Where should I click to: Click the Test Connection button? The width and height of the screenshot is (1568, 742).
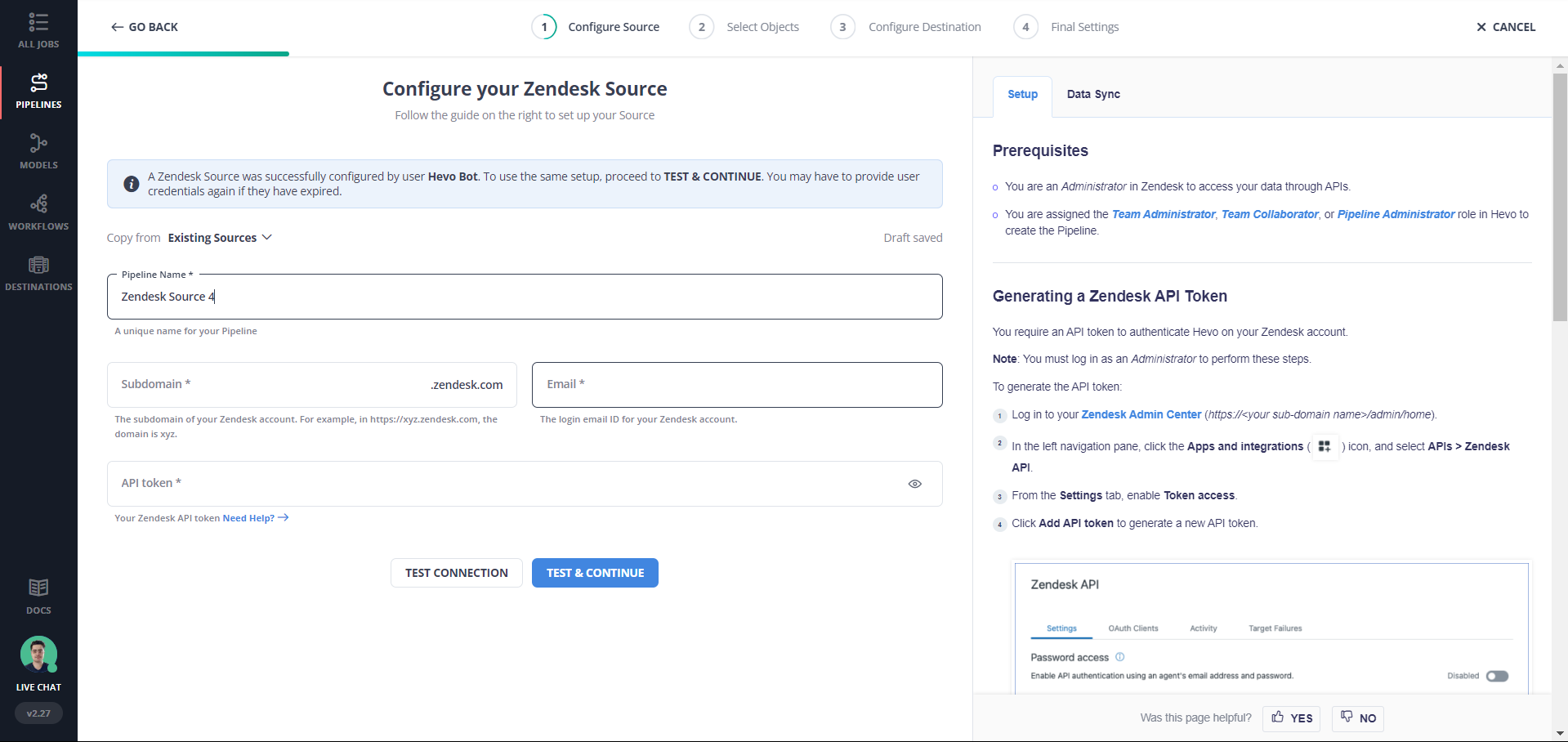457,573
